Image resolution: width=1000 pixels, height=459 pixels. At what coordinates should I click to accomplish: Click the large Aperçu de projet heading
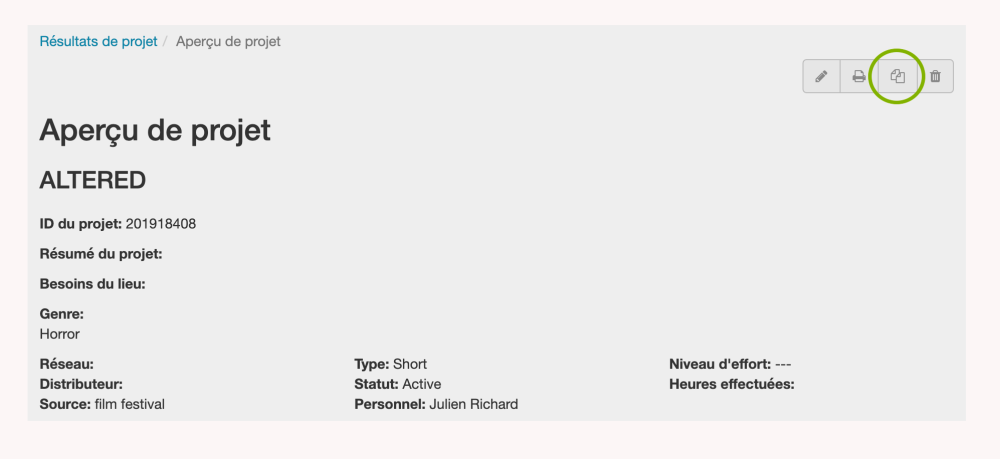(155, 130)
